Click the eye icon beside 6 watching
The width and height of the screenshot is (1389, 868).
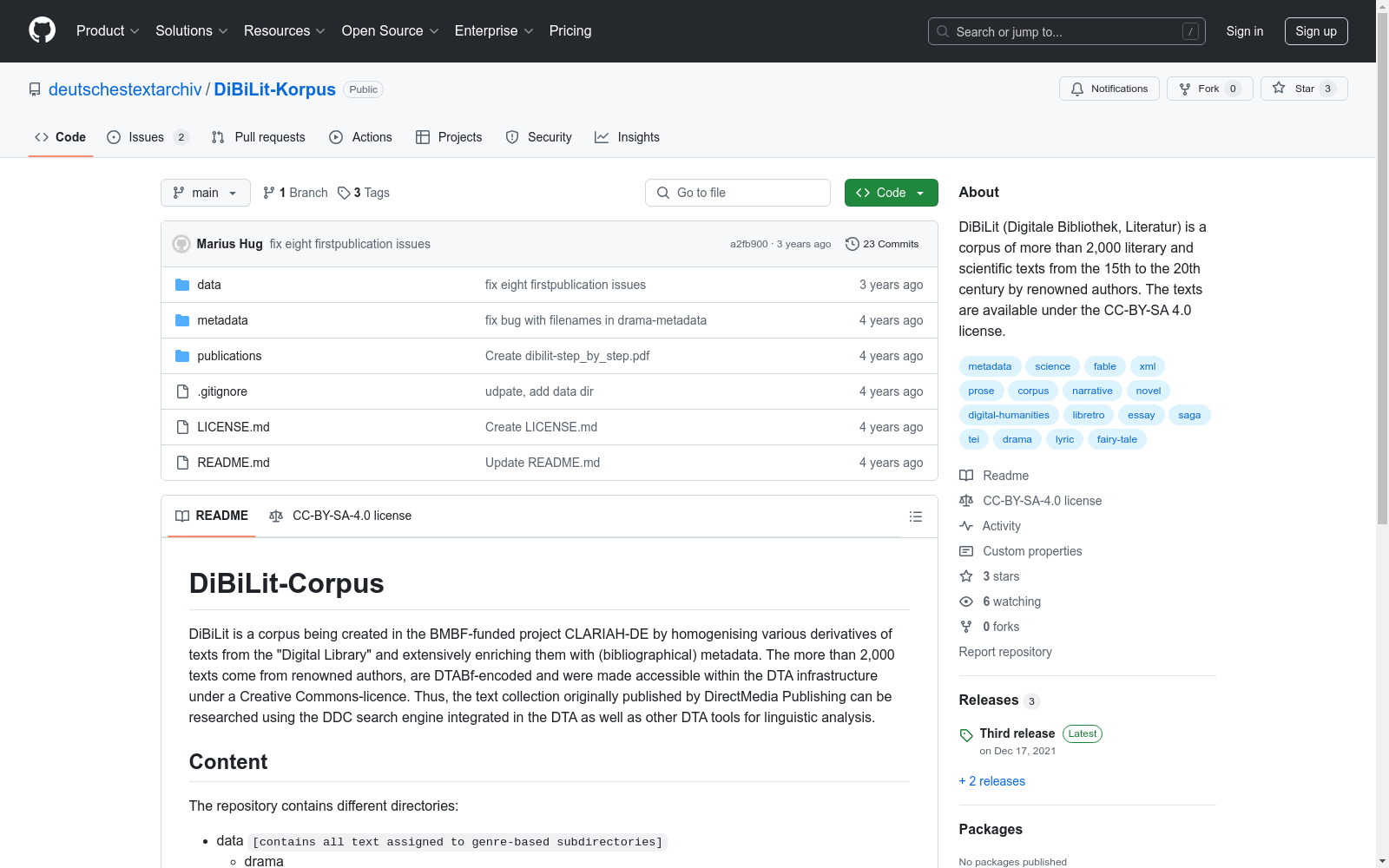pyautogui.click(x=966, y=602)
